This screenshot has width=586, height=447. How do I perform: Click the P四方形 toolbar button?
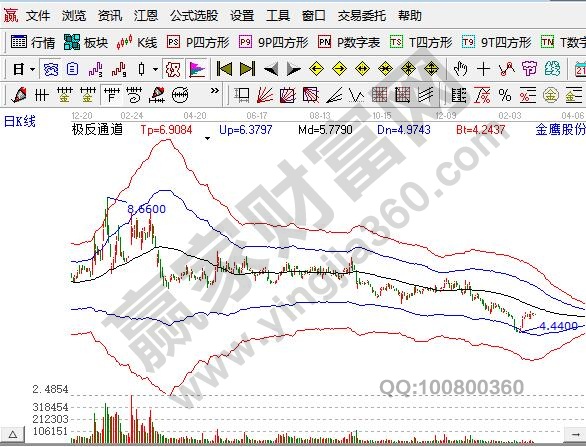click(x=198, y=42)
